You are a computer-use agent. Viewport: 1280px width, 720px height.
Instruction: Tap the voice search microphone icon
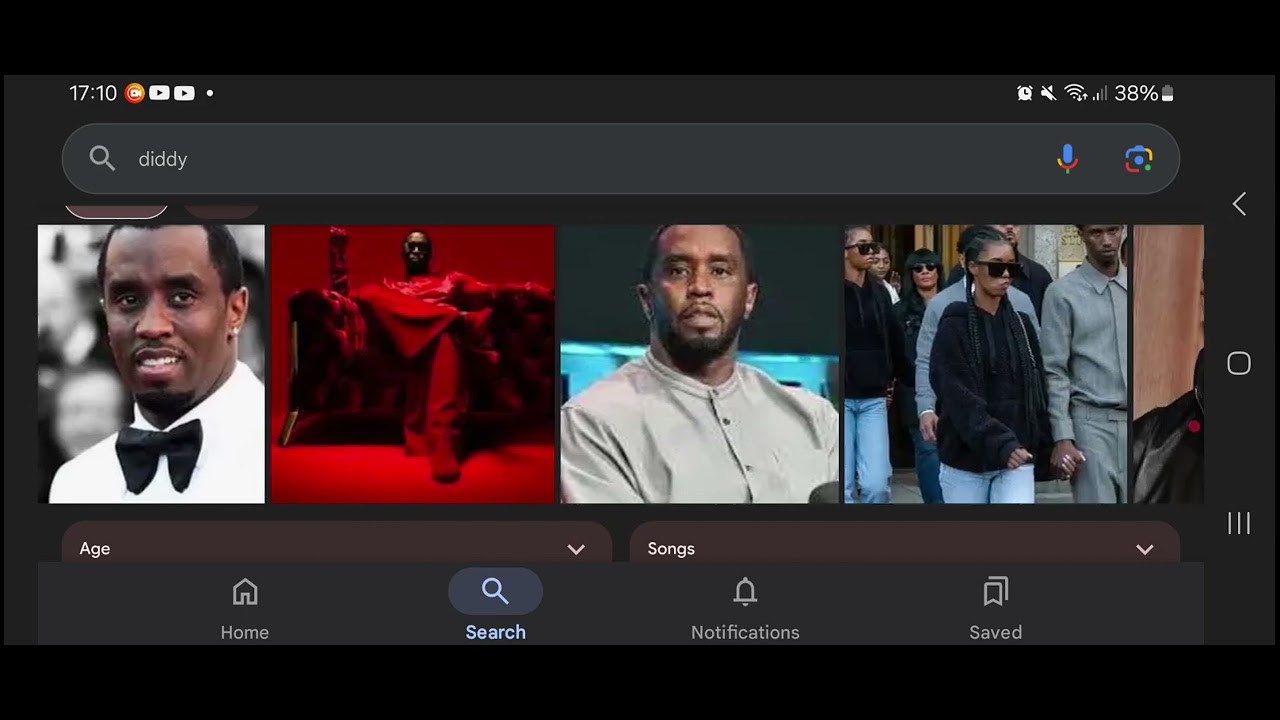click(1067, 158)
